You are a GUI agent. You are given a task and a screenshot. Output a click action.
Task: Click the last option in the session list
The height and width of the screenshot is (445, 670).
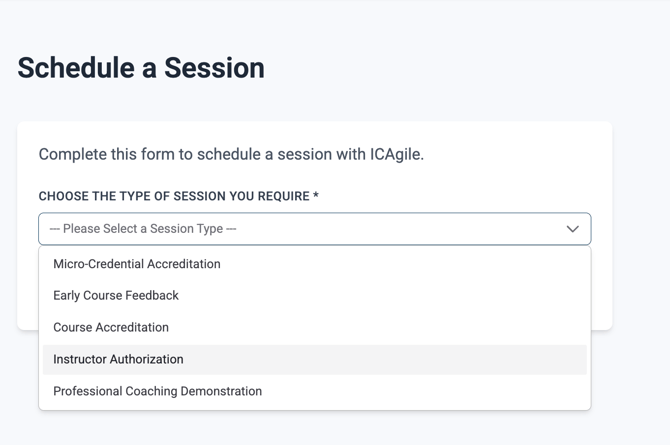(157, 391)
